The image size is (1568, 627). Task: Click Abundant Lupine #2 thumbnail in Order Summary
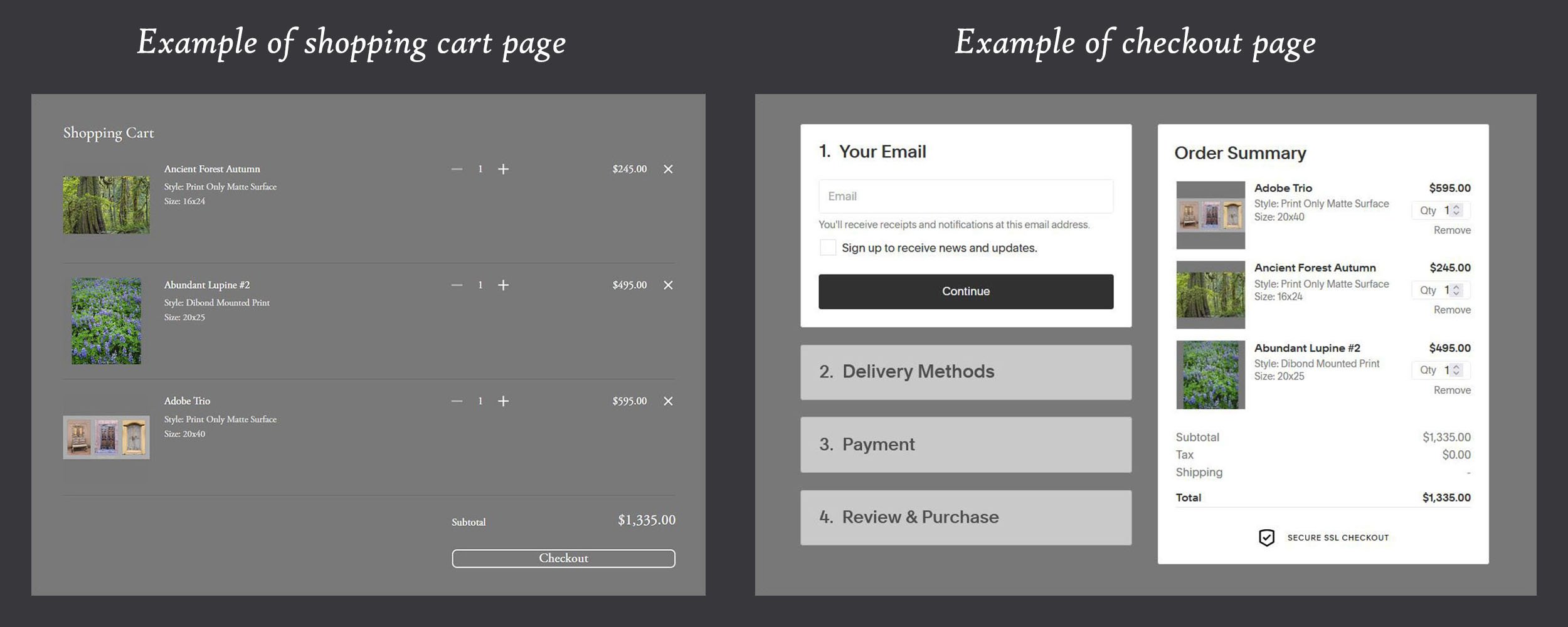[x=1210, y=375]
